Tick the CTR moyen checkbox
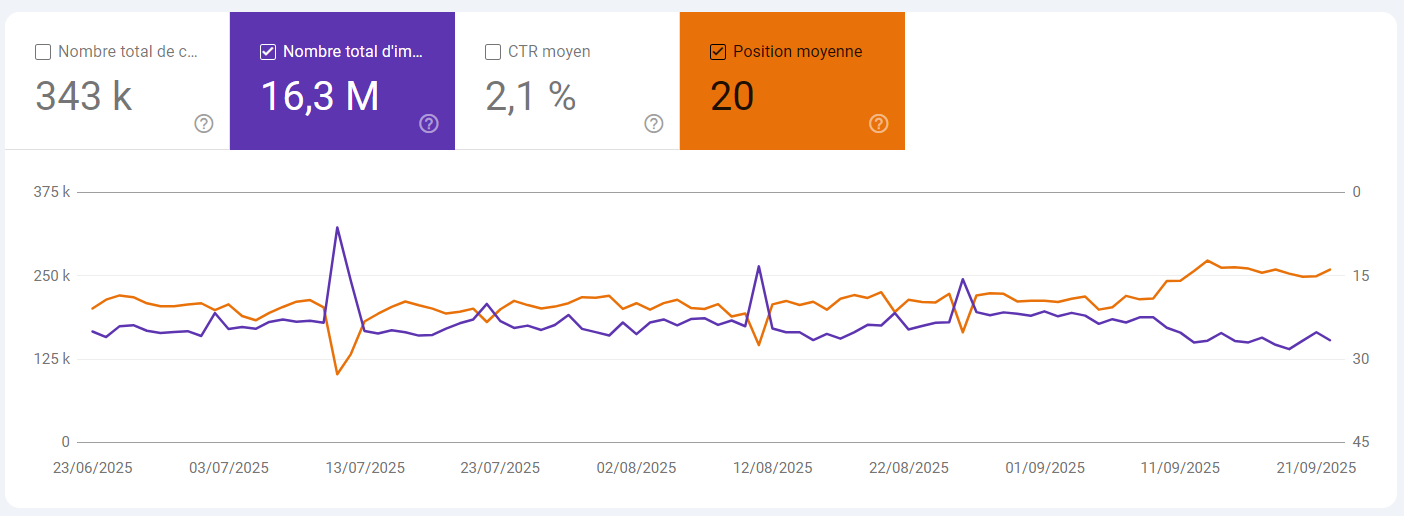The image size is (1404, 516). pos(493,52)
